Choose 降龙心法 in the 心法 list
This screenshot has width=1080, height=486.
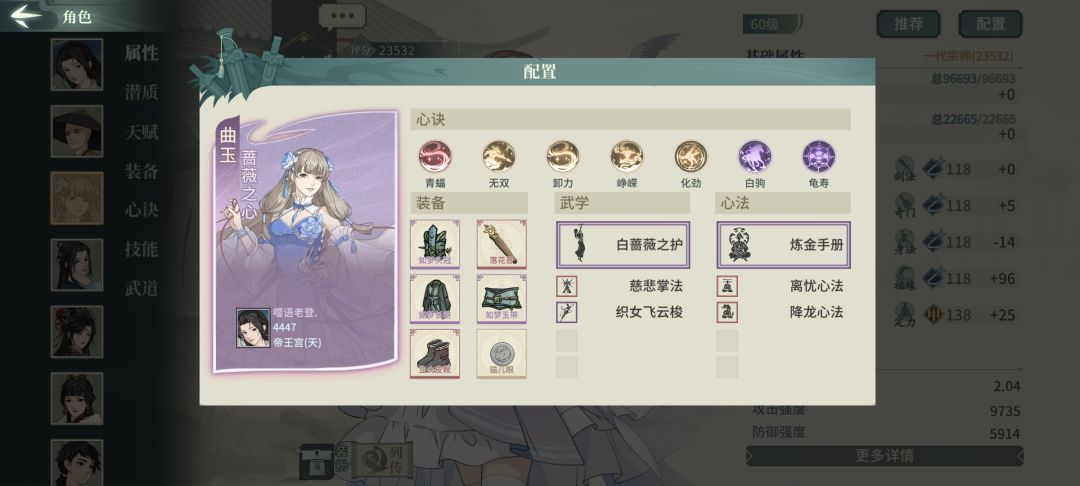(x=784, y=312)
